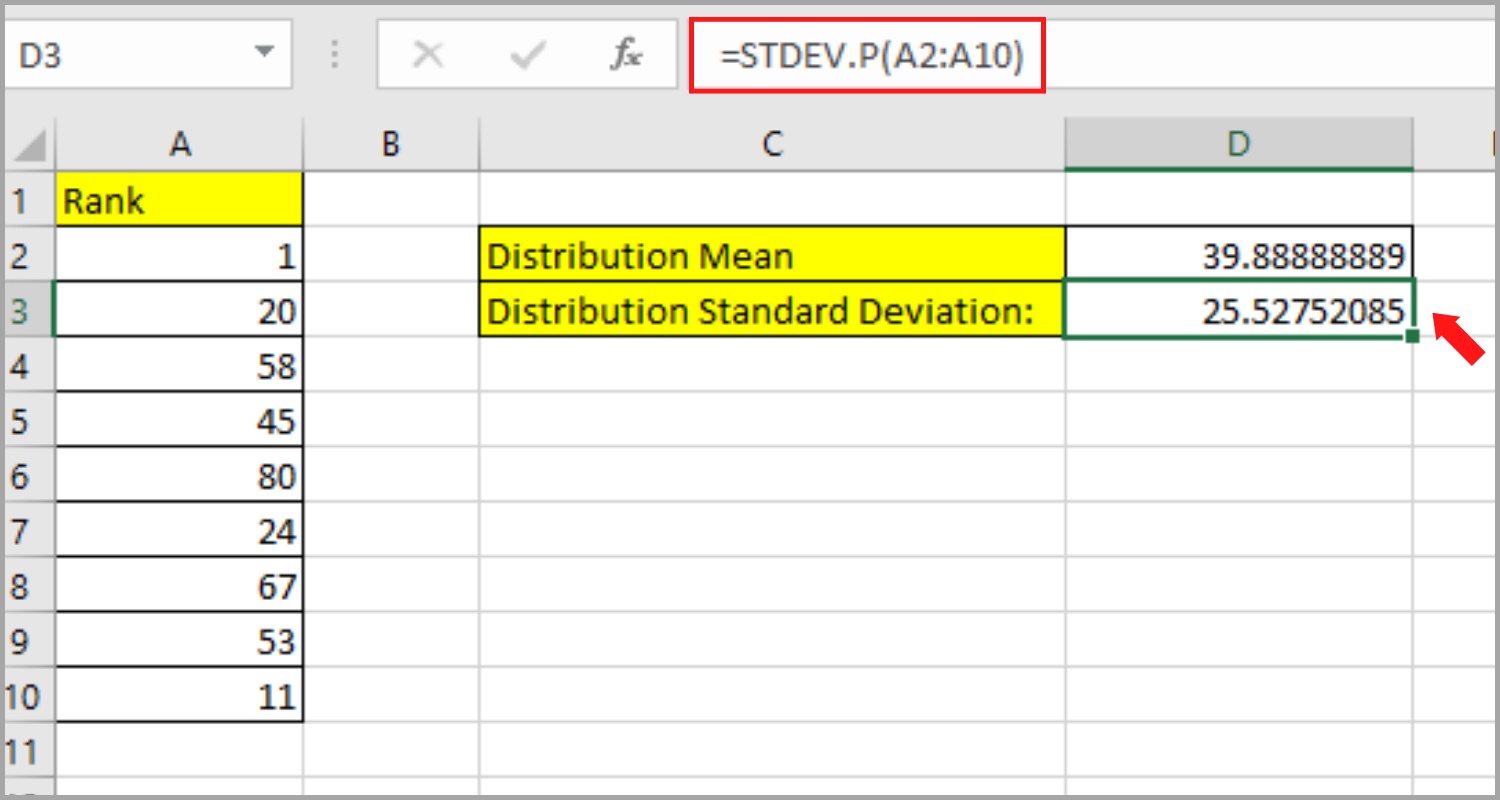Click the Select All triangle above row headers
Image resolution: width=1500 pixels, height=800 pixels.
point(29,143)
